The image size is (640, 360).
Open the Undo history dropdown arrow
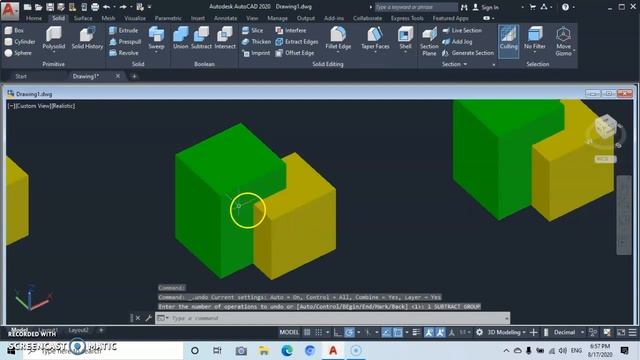tap(114, 7)
